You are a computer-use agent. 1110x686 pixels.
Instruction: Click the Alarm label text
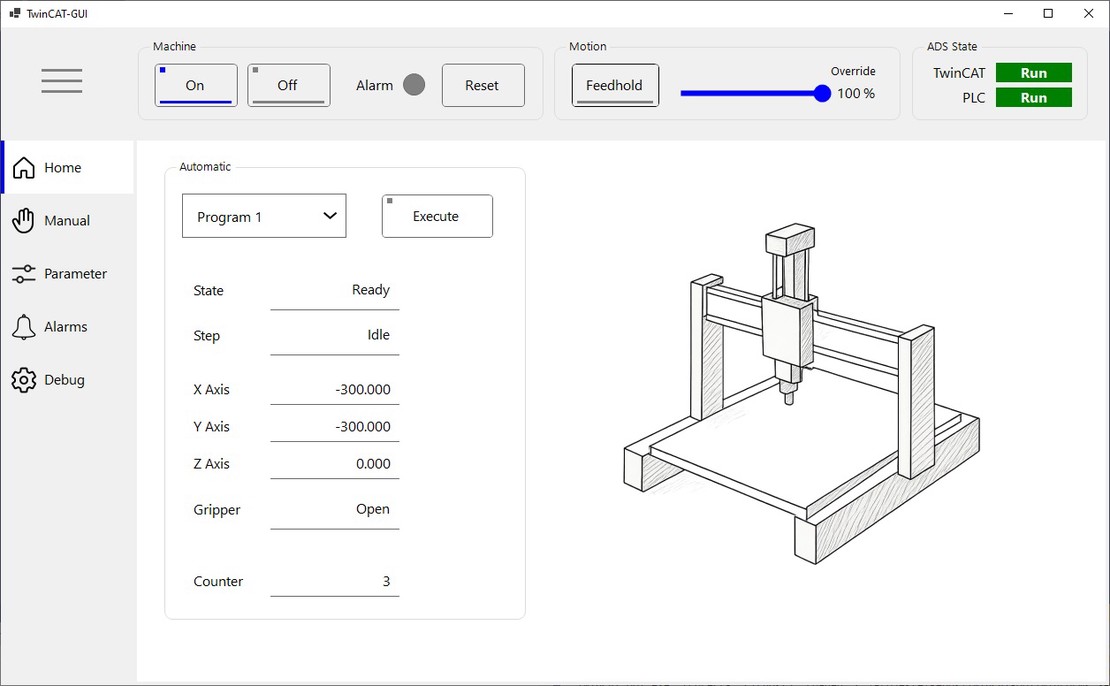(374, 86)
